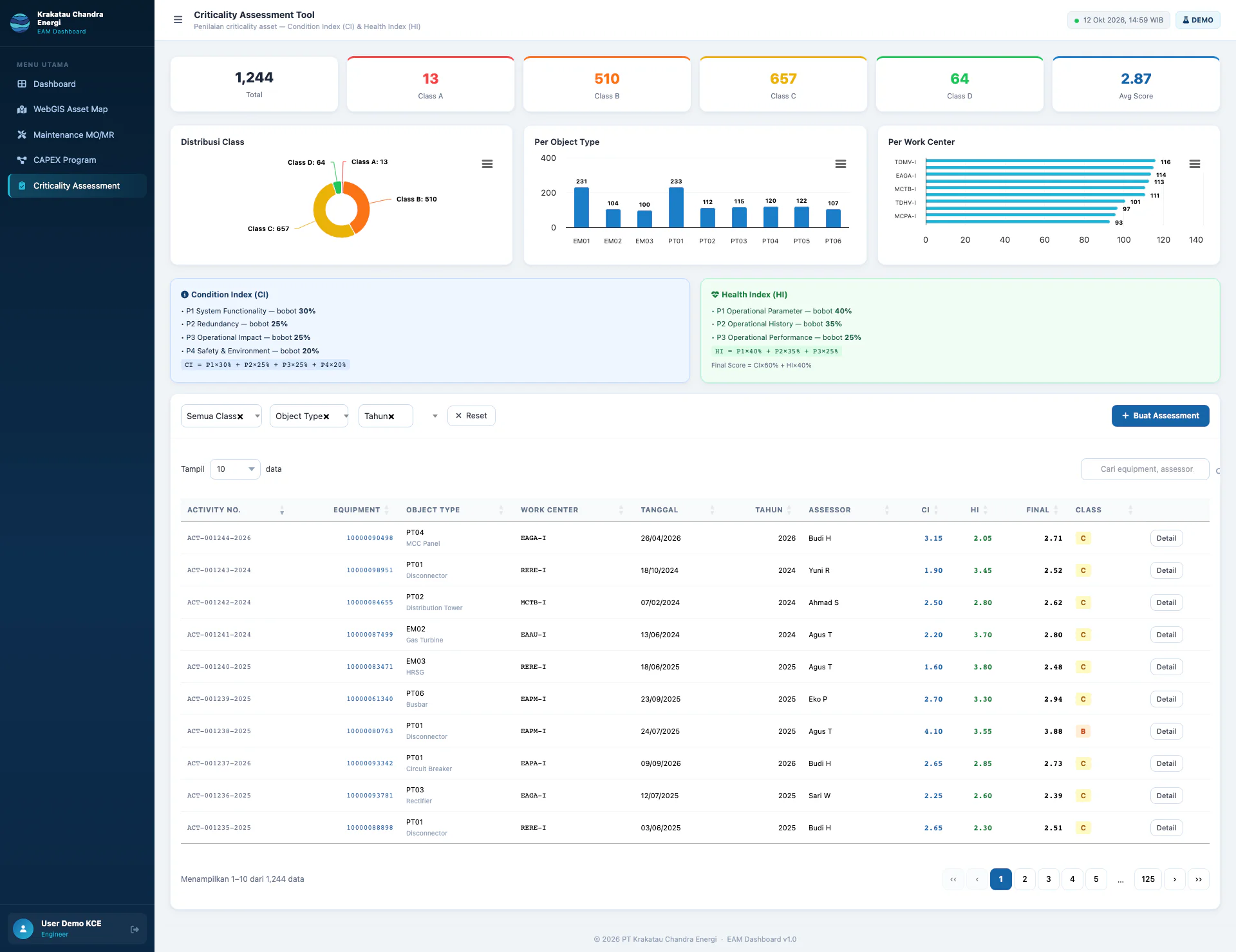Clear the Semua Class filter with its x
Image resolution: width=1236 pixels, height=952 pixels.
click(240, 416)
